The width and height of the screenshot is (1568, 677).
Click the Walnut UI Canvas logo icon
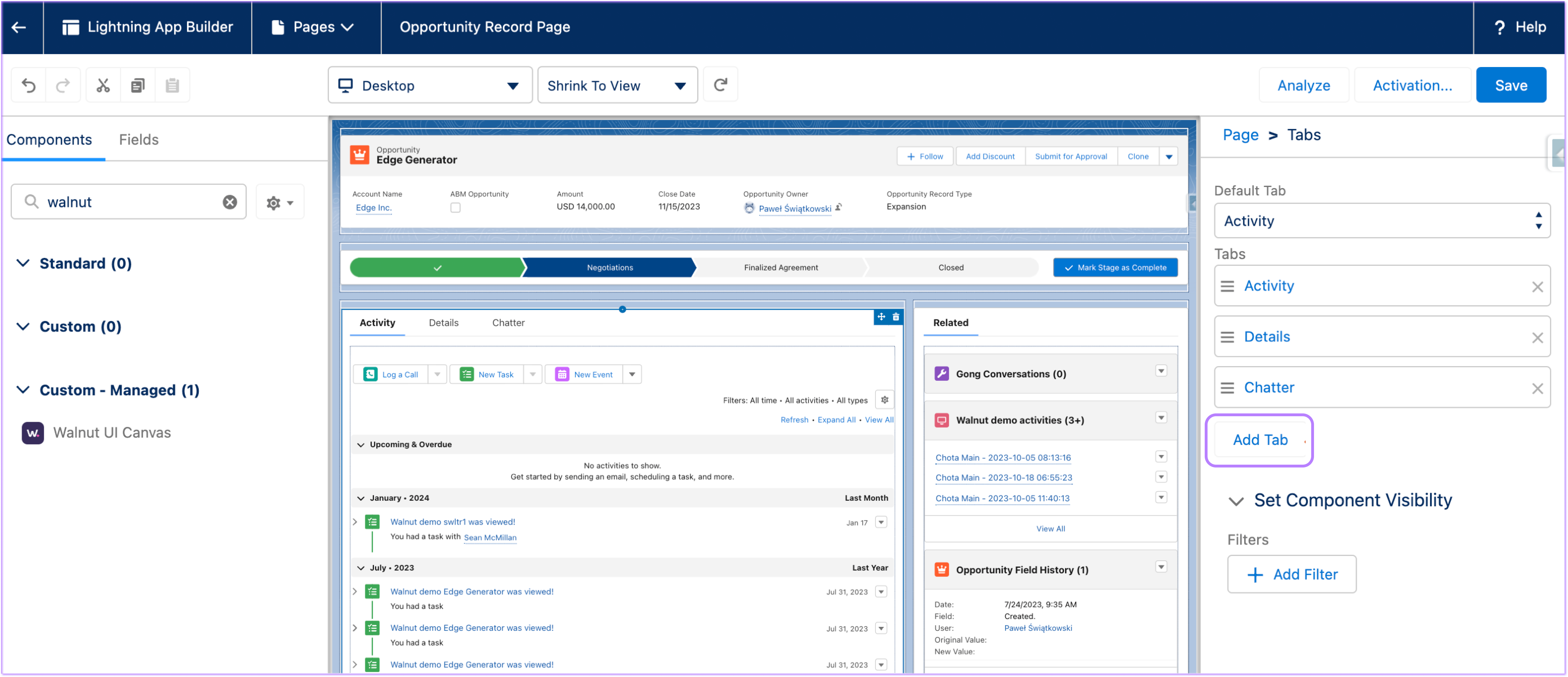[x=33, y=433]
